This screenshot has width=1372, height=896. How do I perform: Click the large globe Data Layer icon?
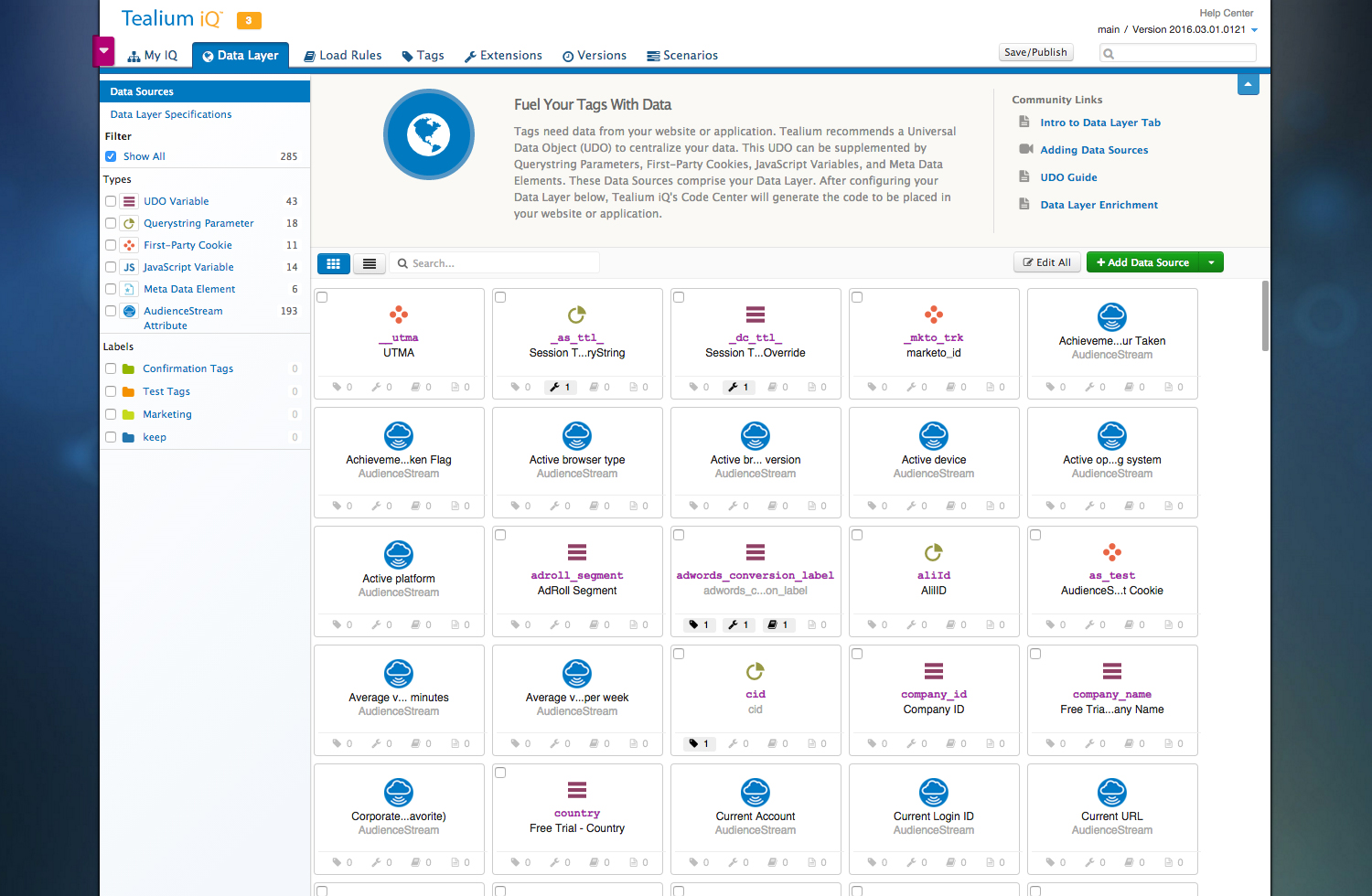(x=428, y=134)
